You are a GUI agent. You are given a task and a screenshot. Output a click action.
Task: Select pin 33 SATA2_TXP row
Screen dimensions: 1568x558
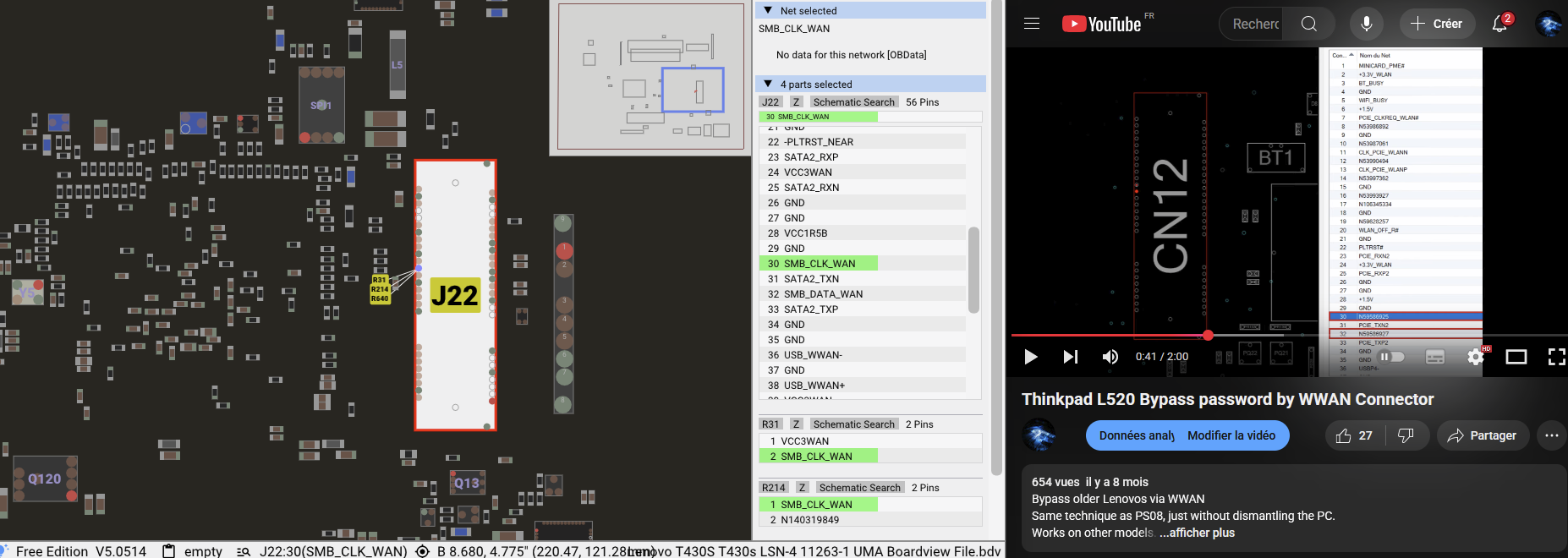point(863,309)
